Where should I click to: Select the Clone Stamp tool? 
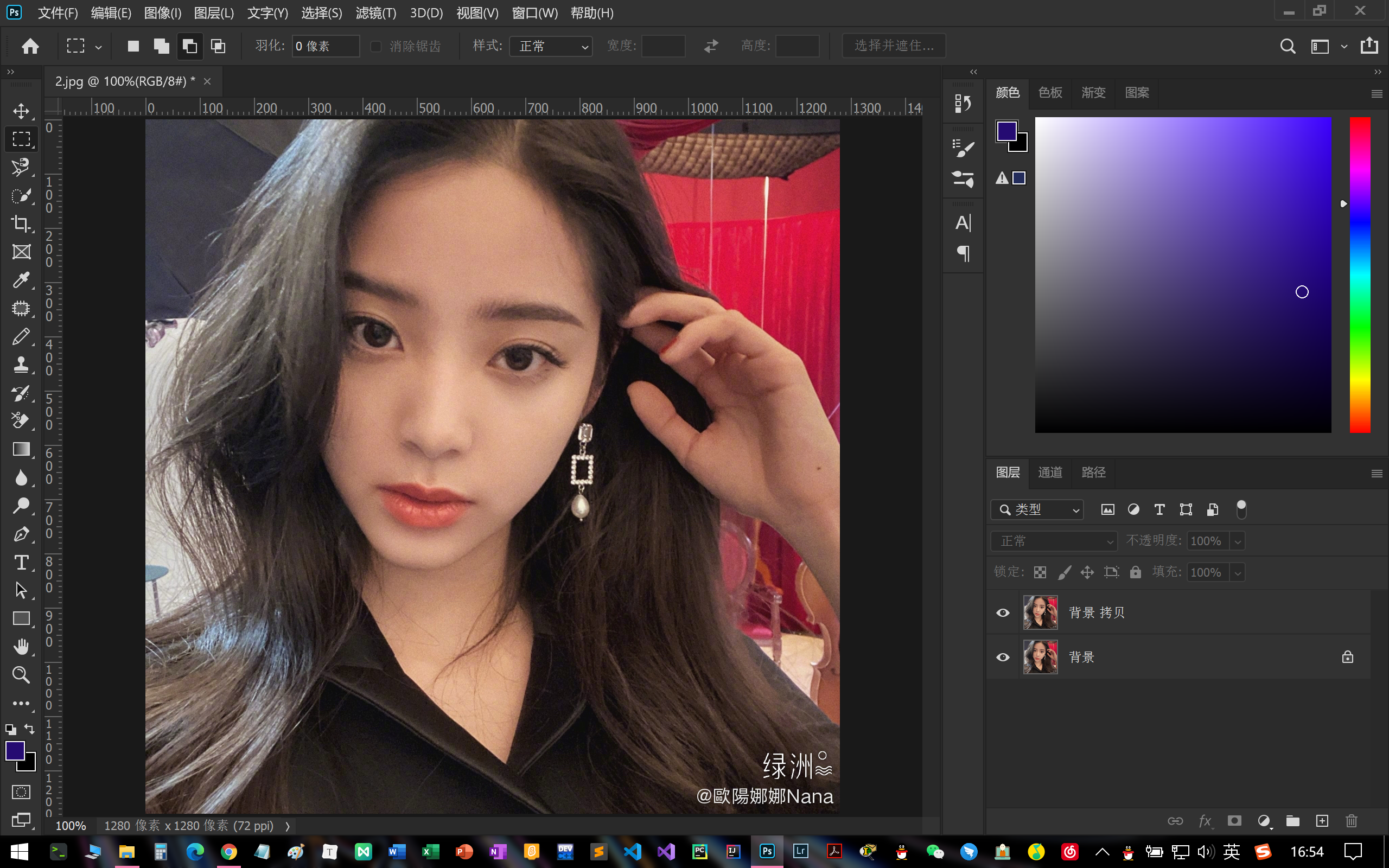pyautogui.click(x=21, y=365)
